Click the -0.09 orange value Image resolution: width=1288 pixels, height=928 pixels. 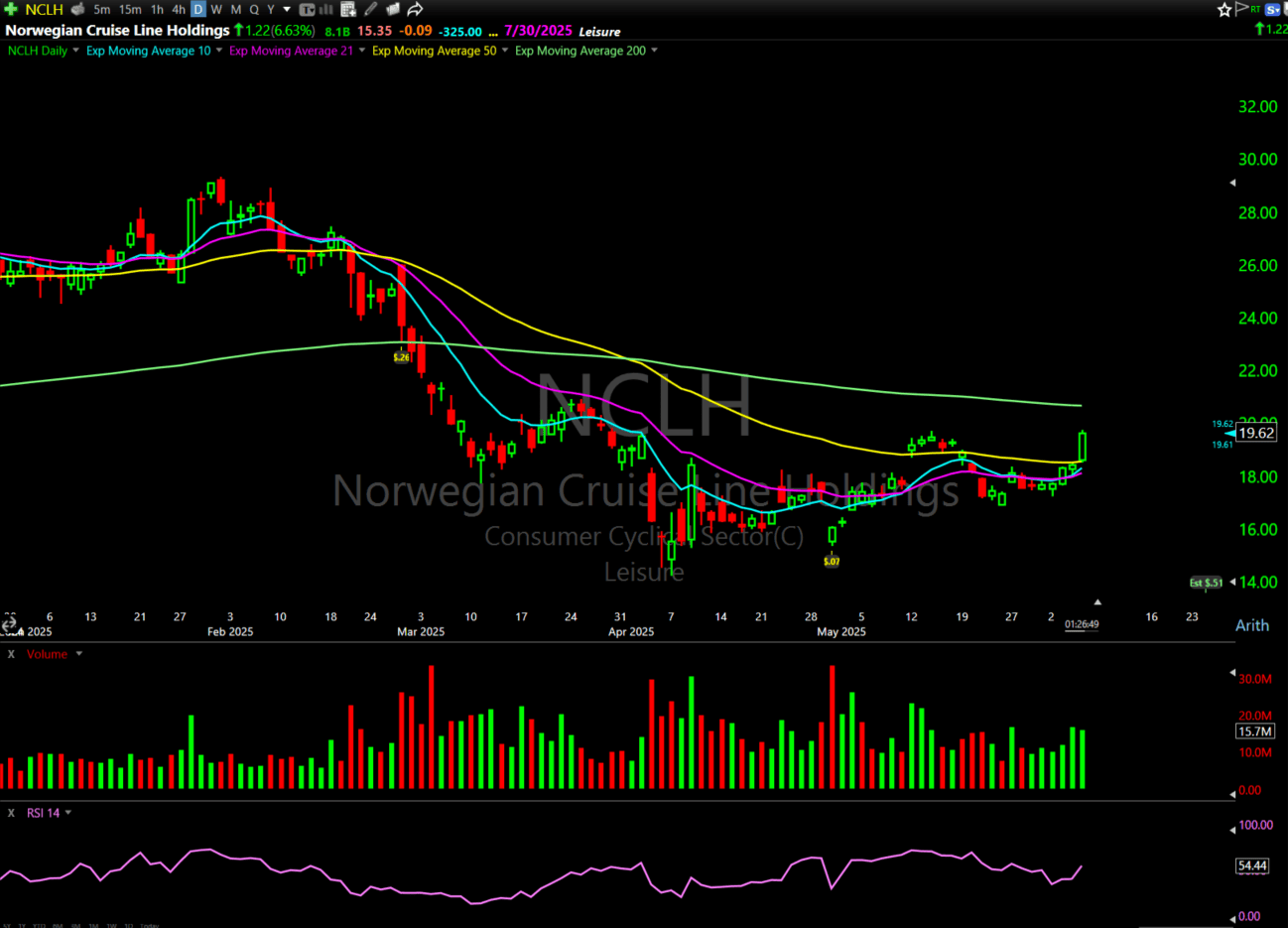coord(416,31)
